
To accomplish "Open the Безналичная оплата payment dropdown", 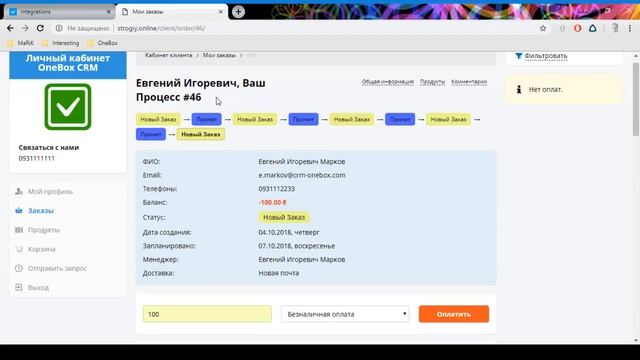I will coord(345,314).
